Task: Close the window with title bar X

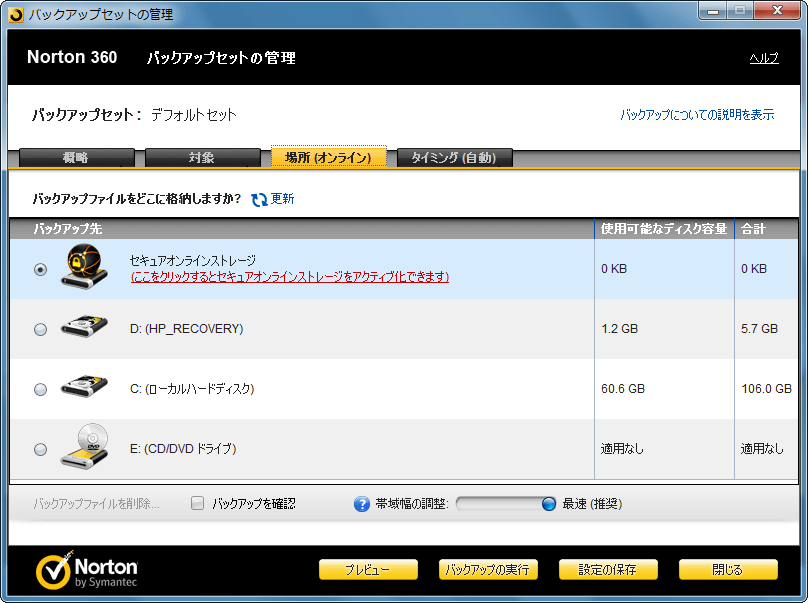Action: click(x=778, y=11)
